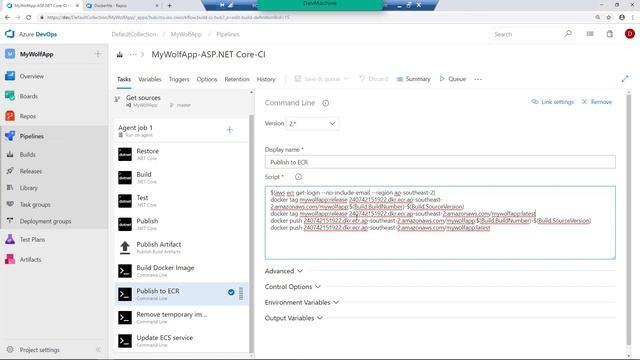Switch to the Tasks tab
The height and width of the screenshot is (360, 640).
[x=124, y=79]
